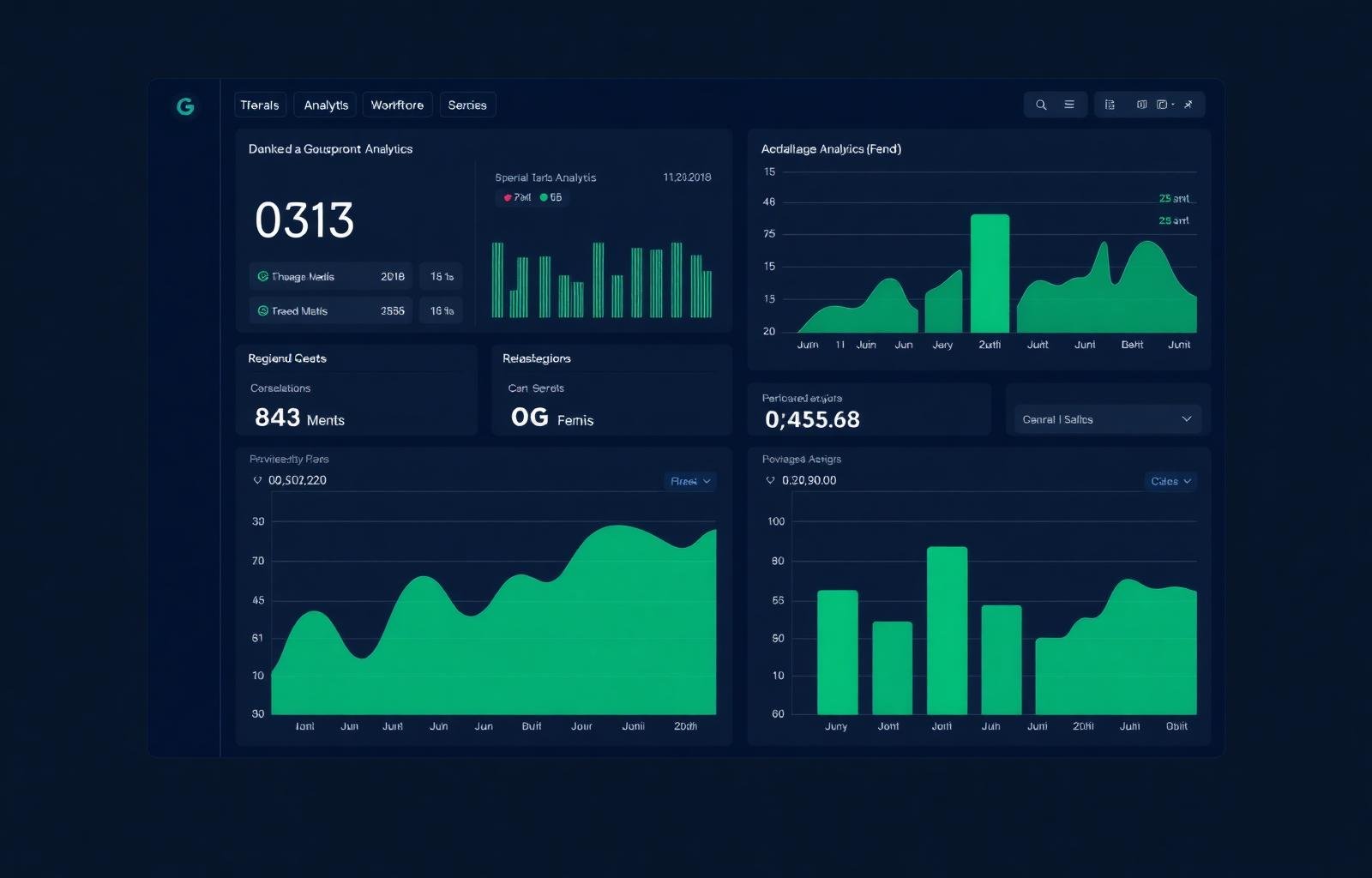Viewport: 1372px width, 878px height.
Task: Click the 0313 headline number
Action: [x=304, y=220]
